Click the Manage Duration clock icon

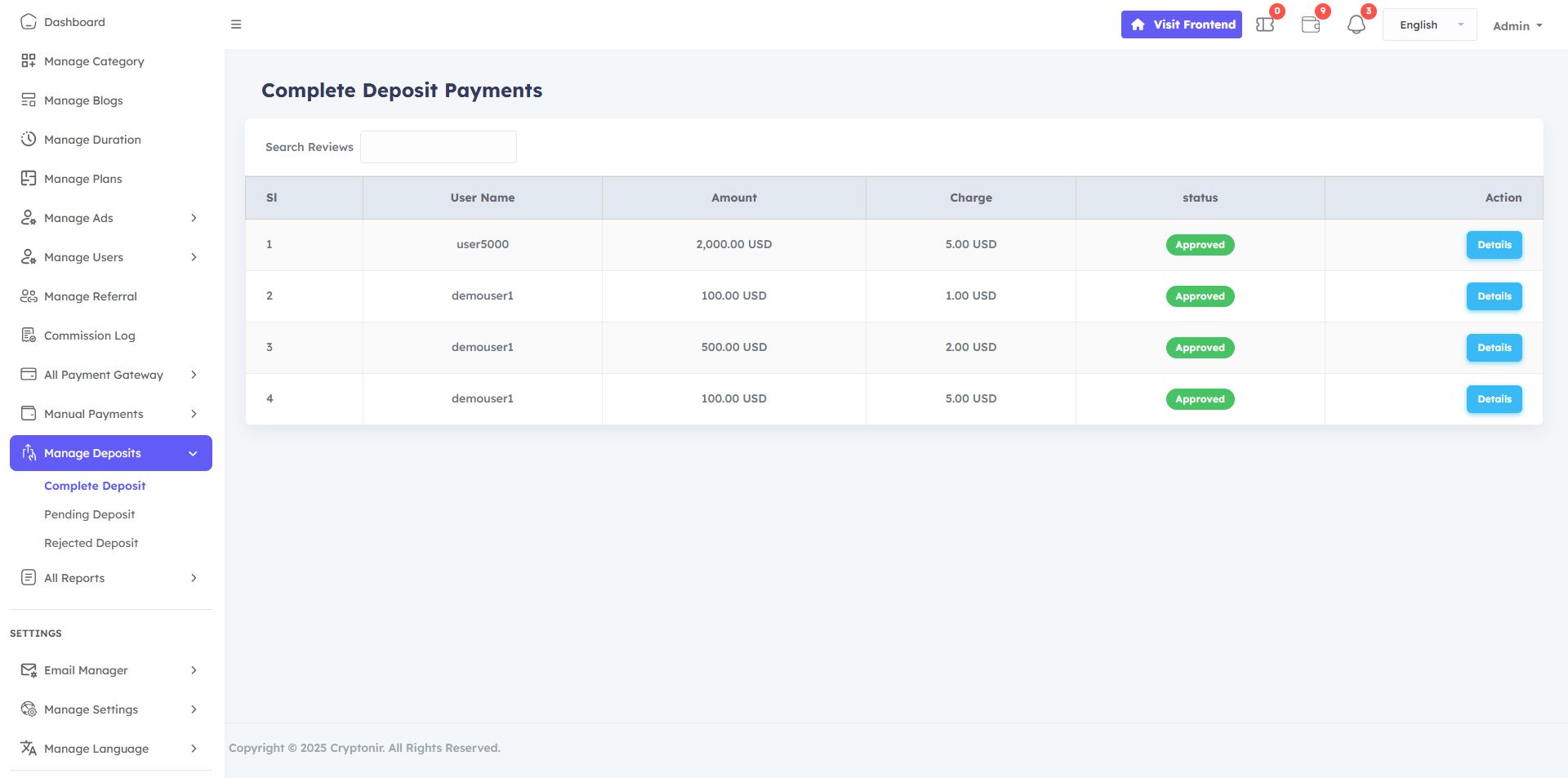(29, 140)
